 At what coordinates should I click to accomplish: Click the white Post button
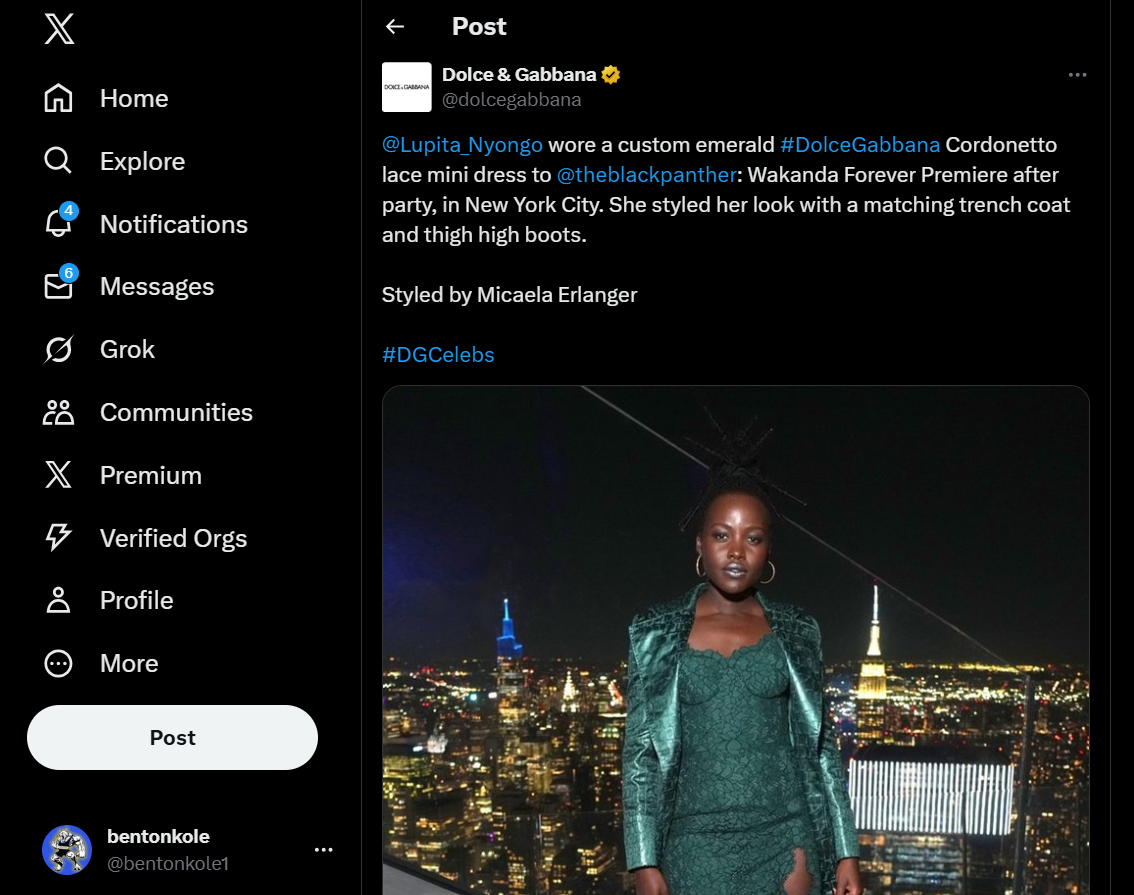tap(172, 737)
